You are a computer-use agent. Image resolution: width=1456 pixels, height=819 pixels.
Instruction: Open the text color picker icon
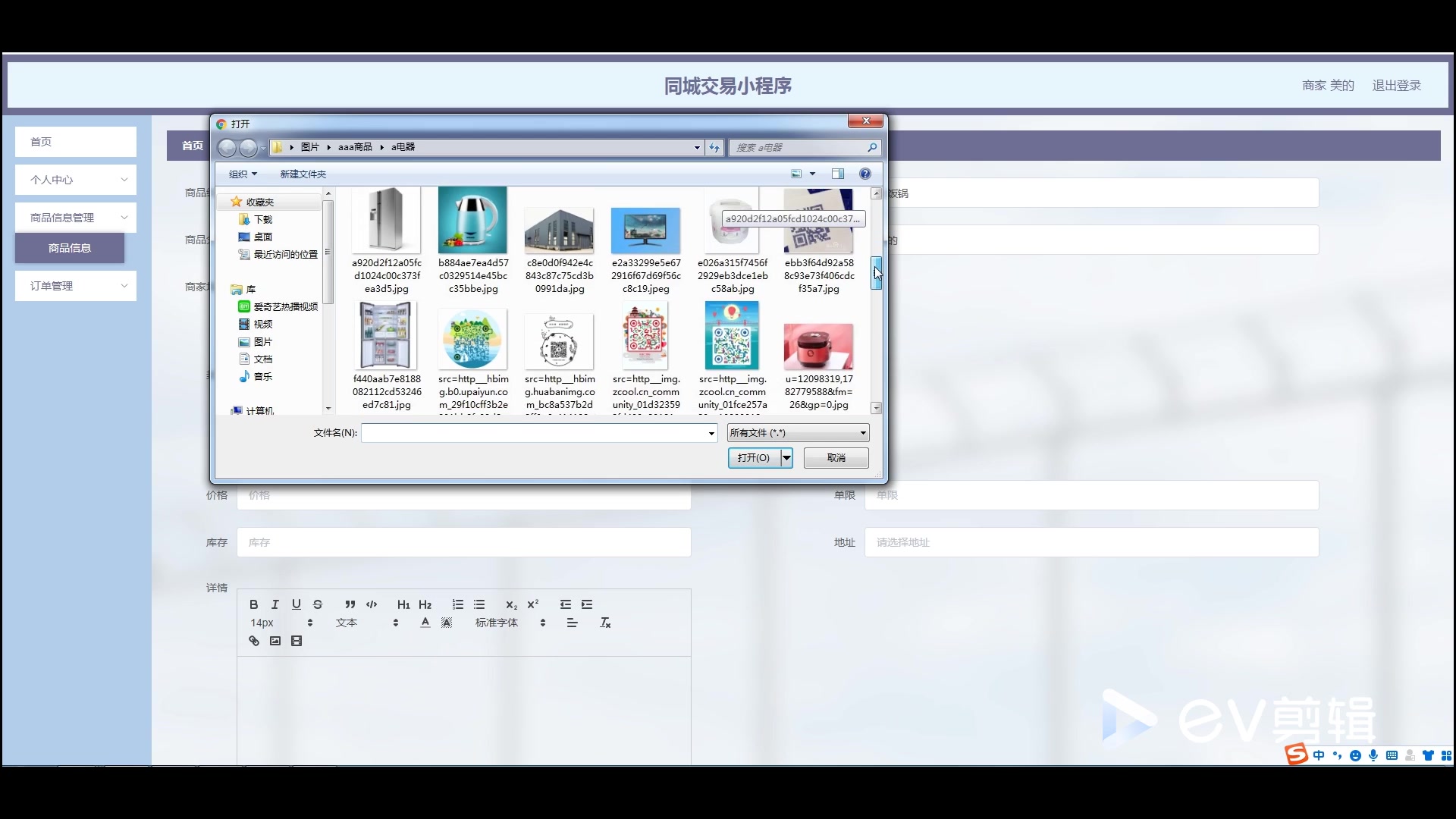[x=425, y=623]
